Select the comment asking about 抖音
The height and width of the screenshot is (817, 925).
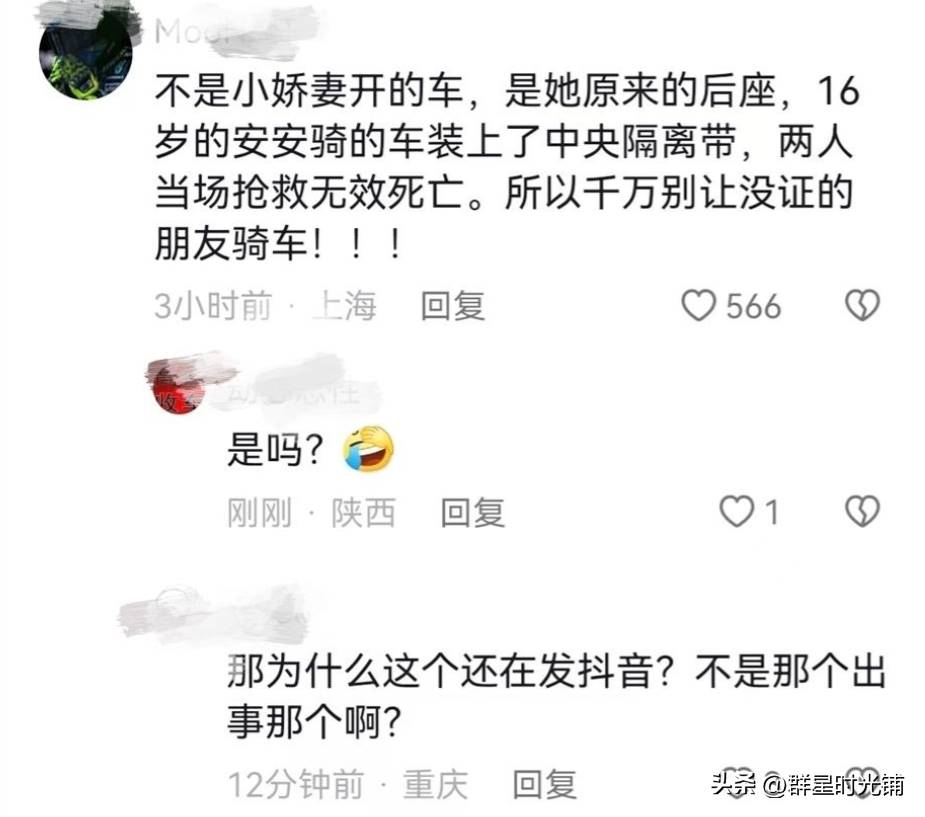point(556,695)
